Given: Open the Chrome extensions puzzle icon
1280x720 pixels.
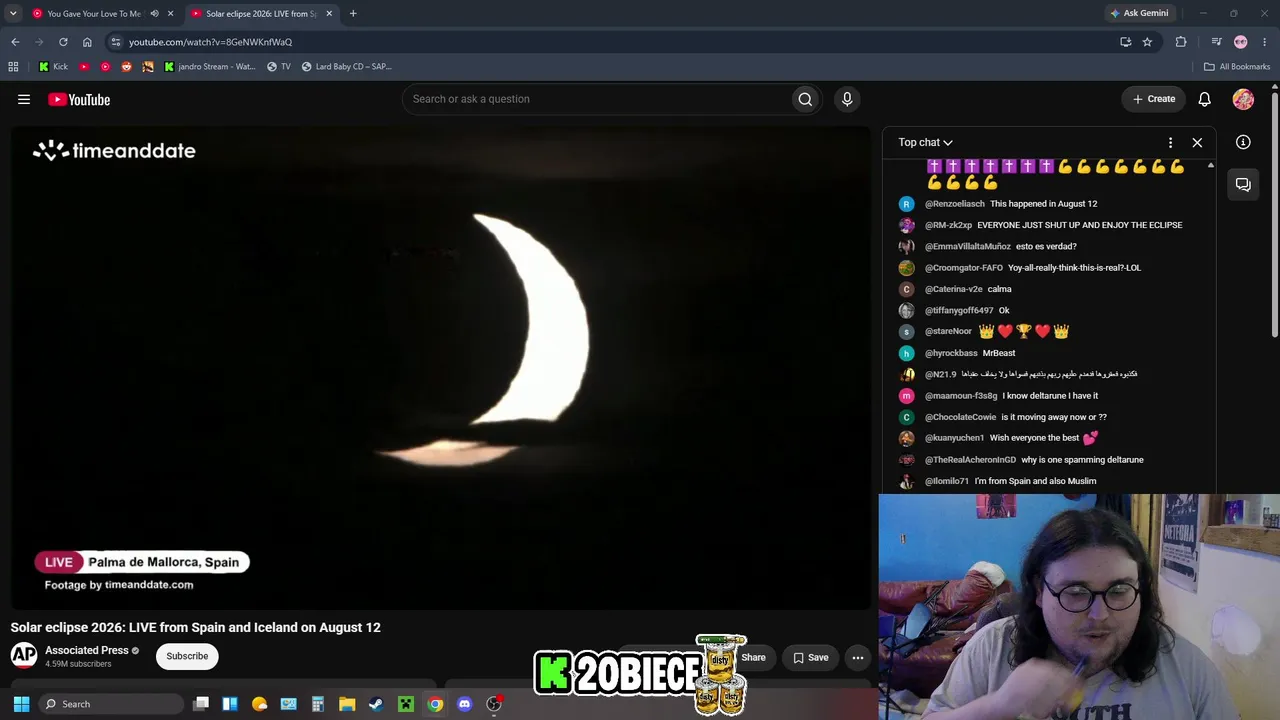Looking at the screenshot, I should pos(1181,42).
